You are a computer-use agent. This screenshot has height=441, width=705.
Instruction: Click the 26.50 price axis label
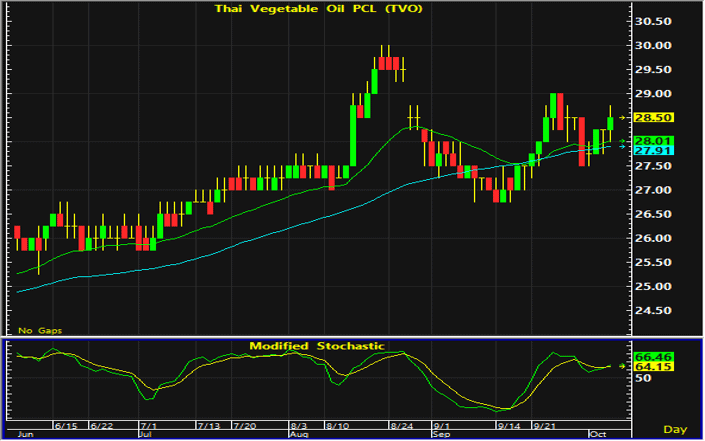653,214
